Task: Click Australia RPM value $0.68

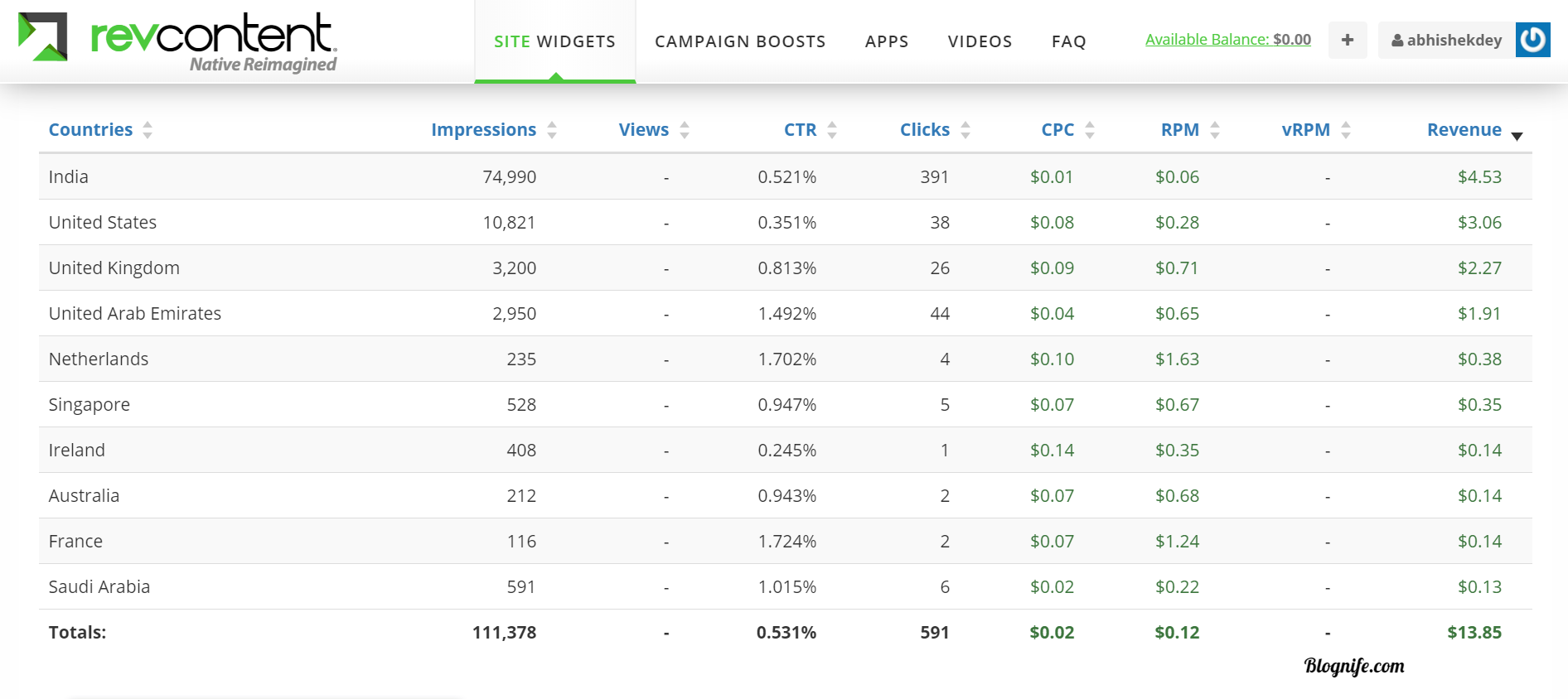Action: 1177,495
